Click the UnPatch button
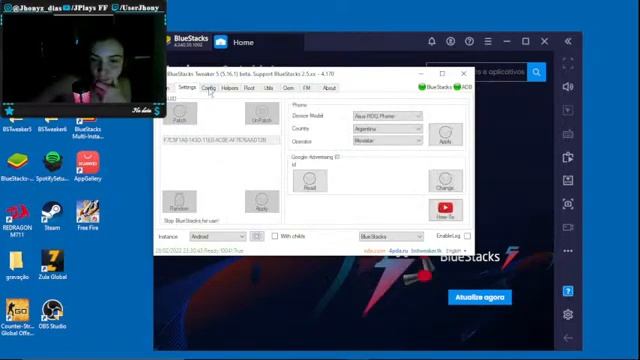Viewport: 640px width, 360px height. (x=262, y=113)
